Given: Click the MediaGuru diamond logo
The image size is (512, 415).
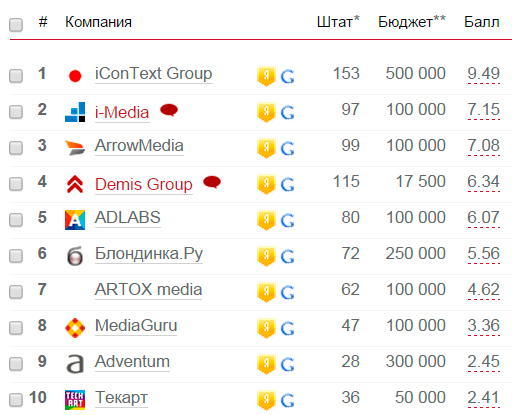Looking at the screenshot, I should click(x=75, y=328).
